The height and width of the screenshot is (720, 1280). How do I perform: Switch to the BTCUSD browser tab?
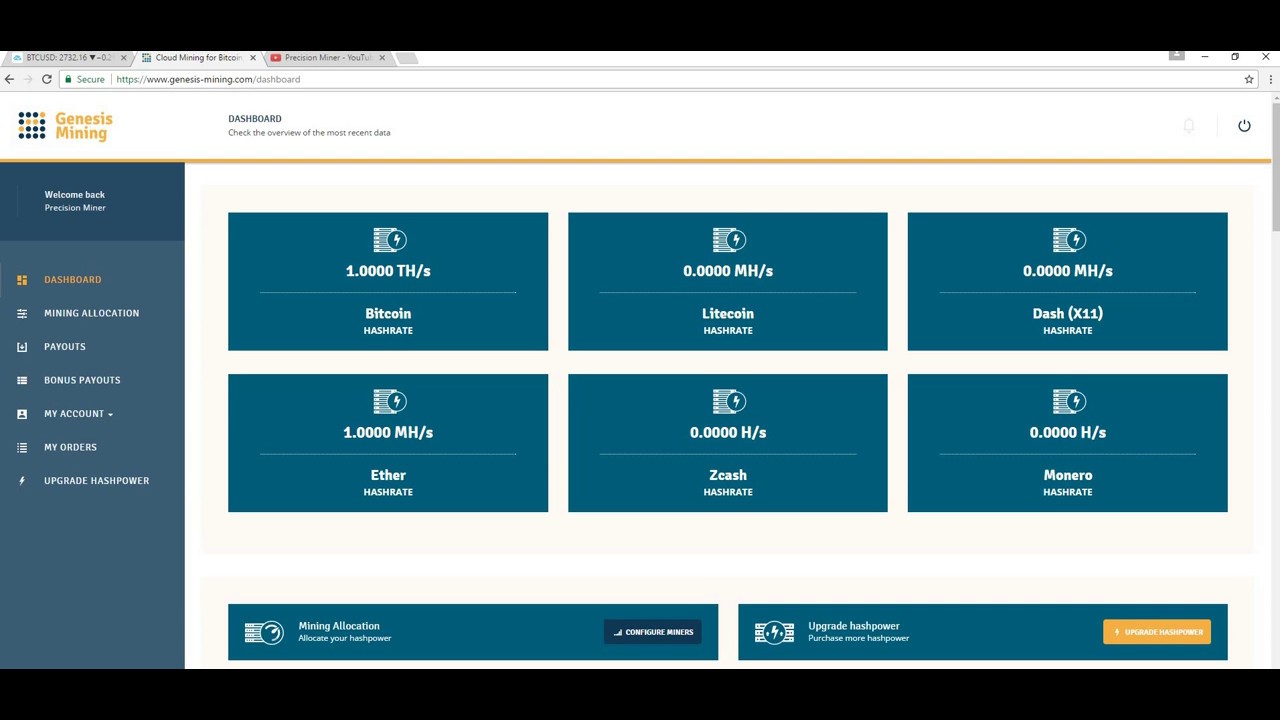68,58
